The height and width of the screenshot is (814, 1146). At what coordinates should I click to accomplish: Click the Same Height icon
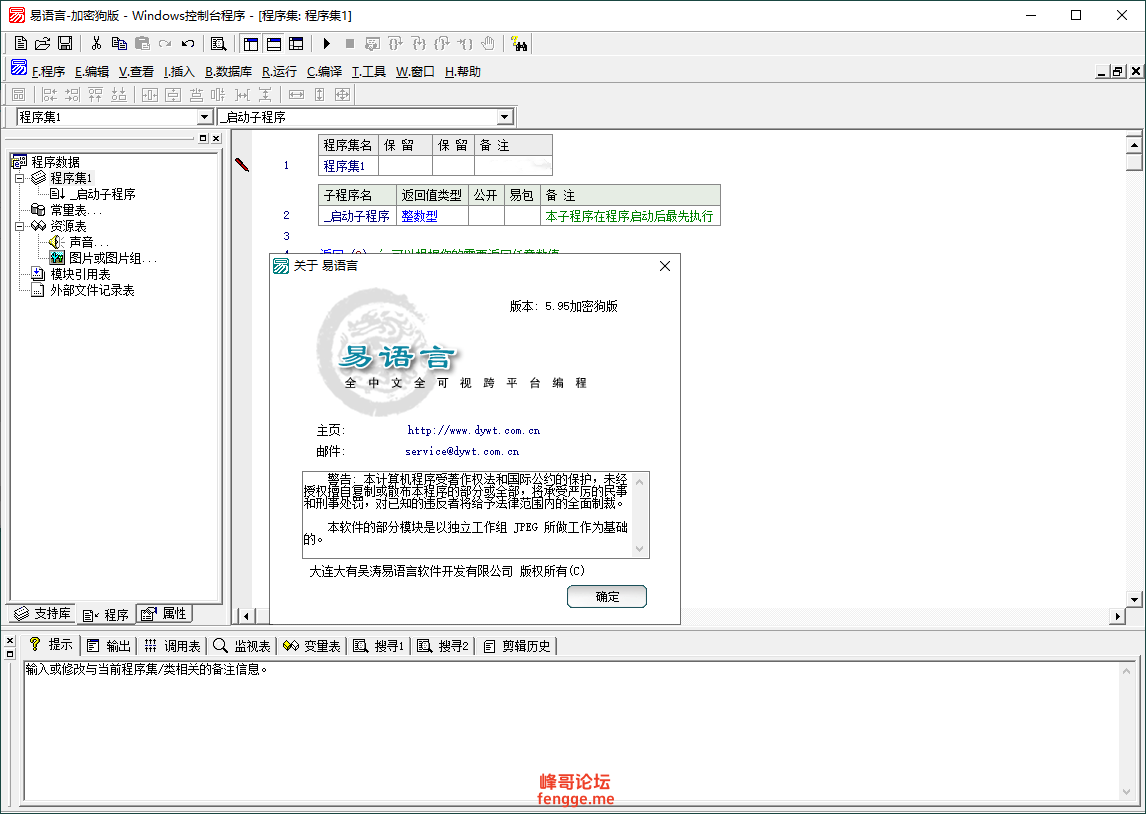pyautogui.click(x=319, y=94)
